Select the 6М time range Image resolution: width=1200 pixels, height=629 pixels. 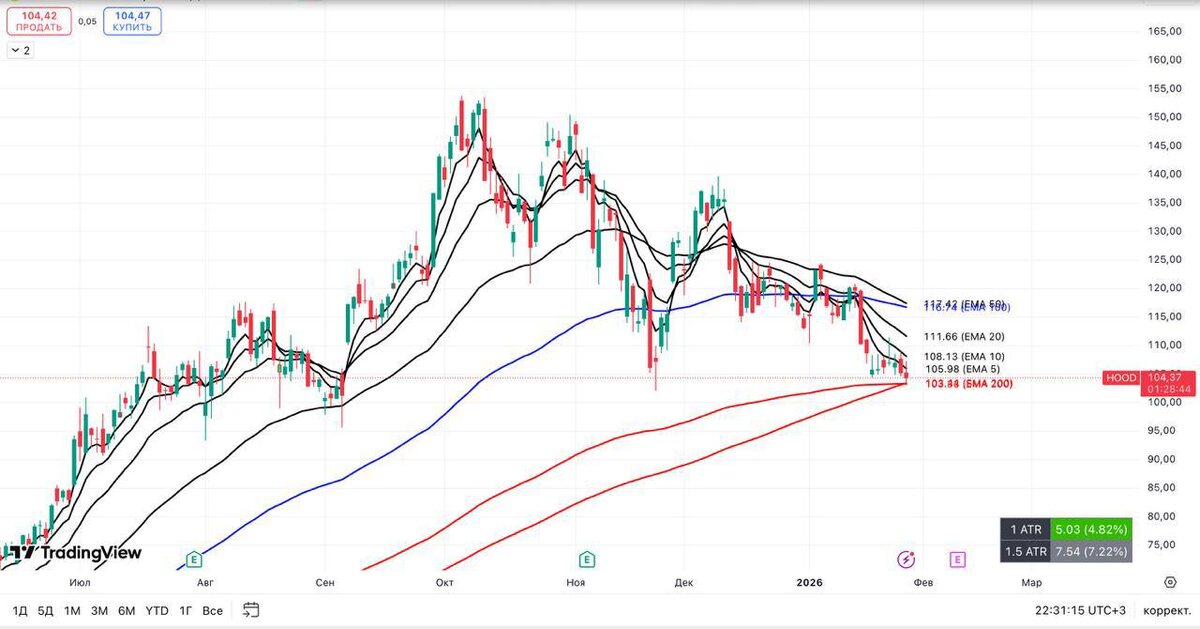126,610
